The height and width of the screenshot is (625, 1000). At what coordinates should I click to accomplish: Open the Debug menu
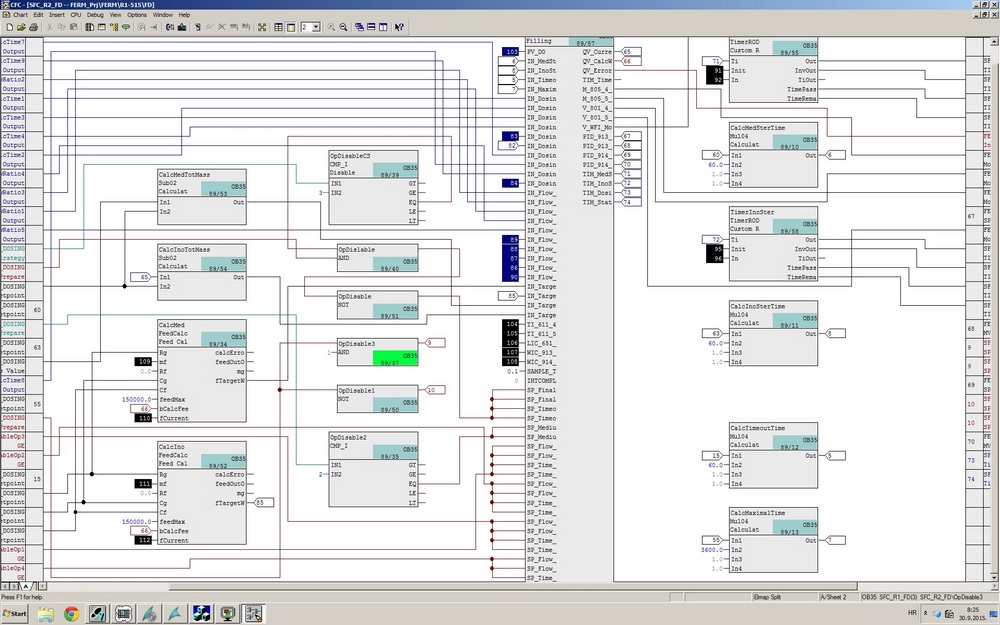click(x=95, y=15)
